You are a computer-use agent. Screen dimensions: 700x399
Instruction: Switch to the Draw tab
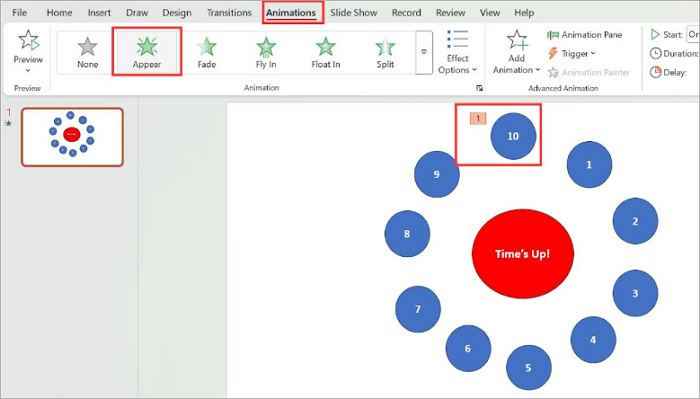point(137,12)
